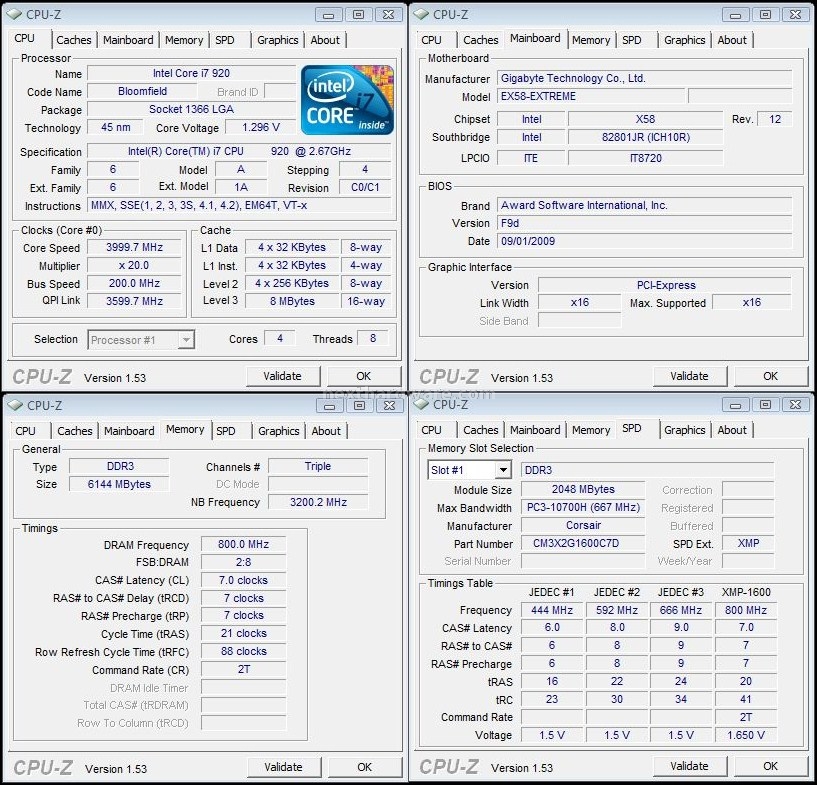Image resolution: width=817 pixels, height=785 pixels.
Task: Click Validate in the top-left CPU window
Action: pos(282,376)
